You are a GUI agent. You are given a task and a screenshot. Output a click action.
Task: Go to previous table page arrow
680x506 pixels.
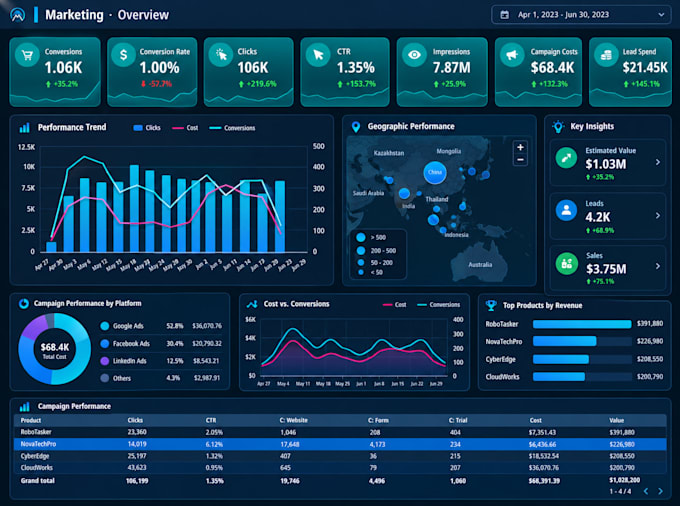pyautogui.click(x=646, y=491)
